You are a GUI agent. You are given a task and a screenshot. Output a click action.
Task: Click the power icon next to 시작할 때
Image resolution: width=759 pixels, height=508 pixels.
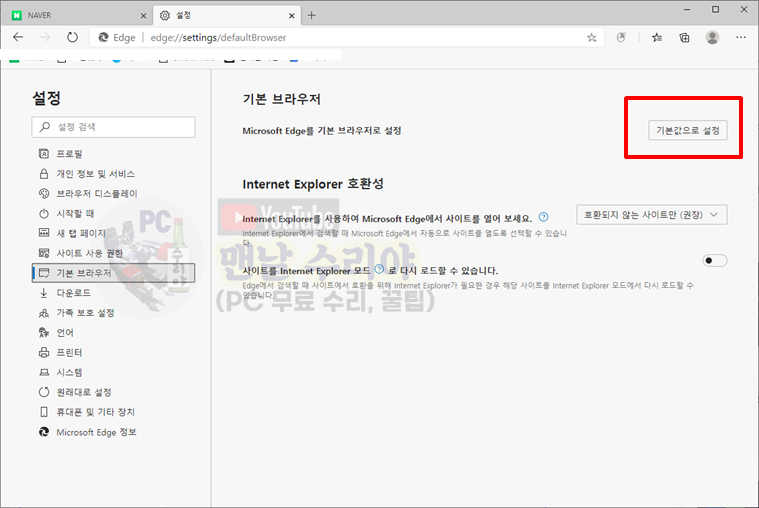pyautogui.click(x=44, y=213)
